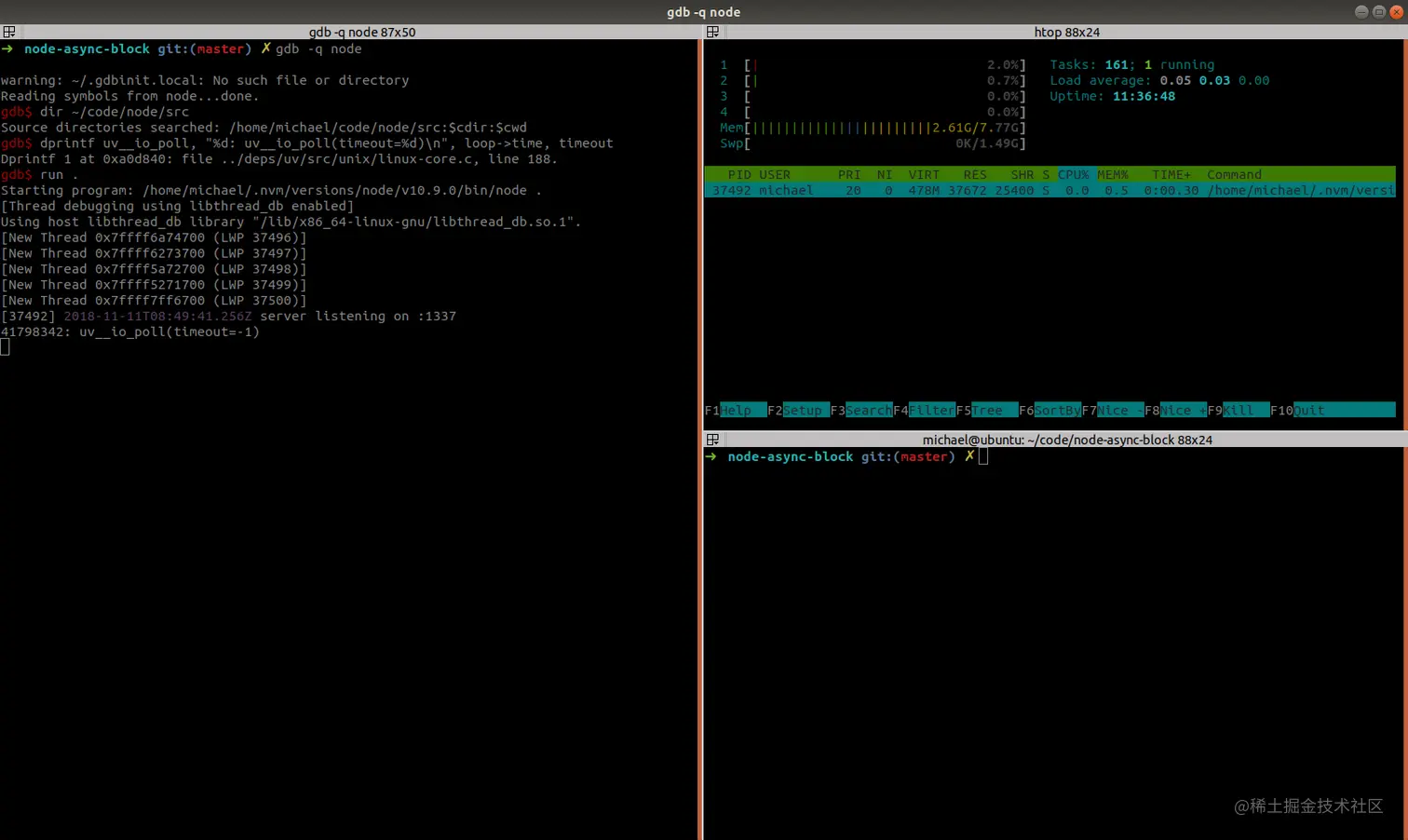Click the F3 Search button in htop
The image size is (1408, 840).
[x=861, y=411]
